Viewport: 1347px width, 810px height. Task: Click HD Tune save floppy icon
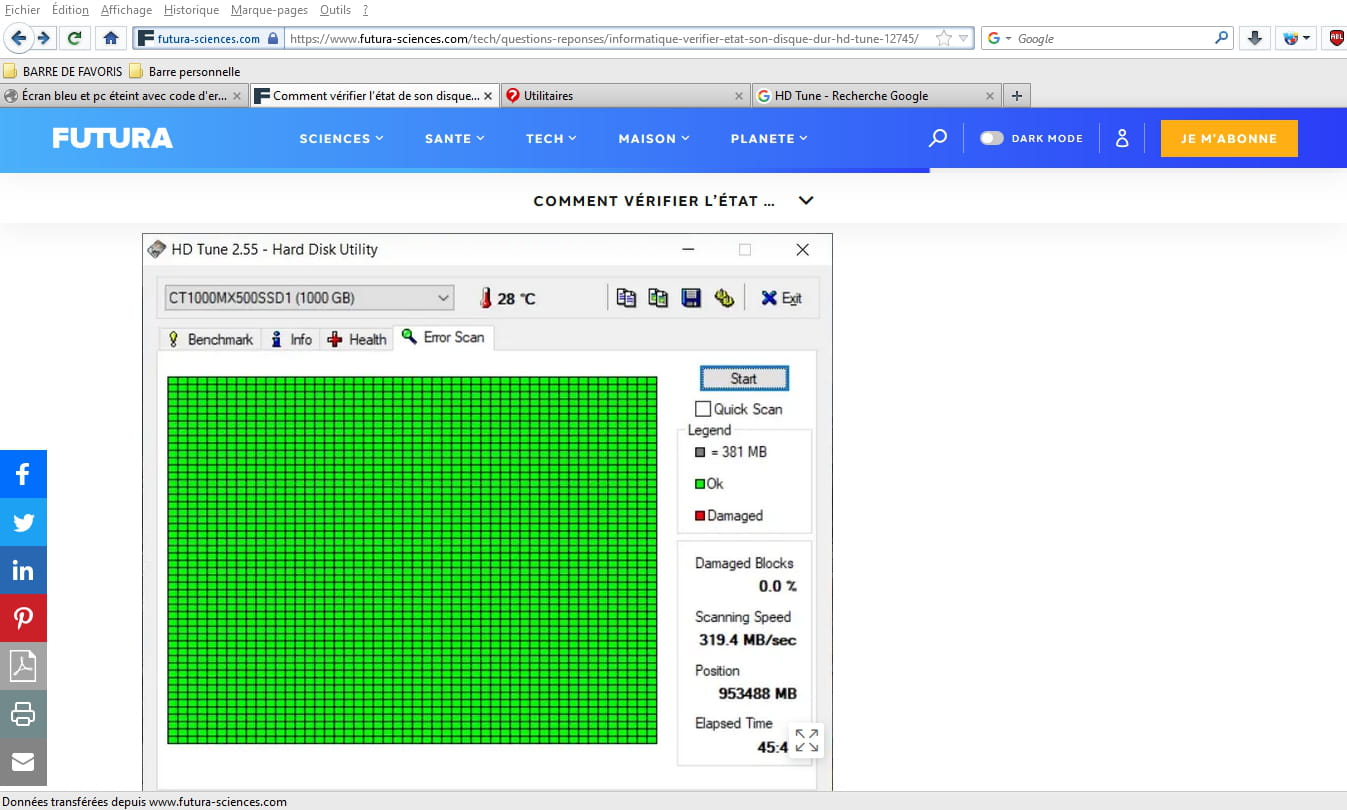pyautogui.click(x=691, y=297)
